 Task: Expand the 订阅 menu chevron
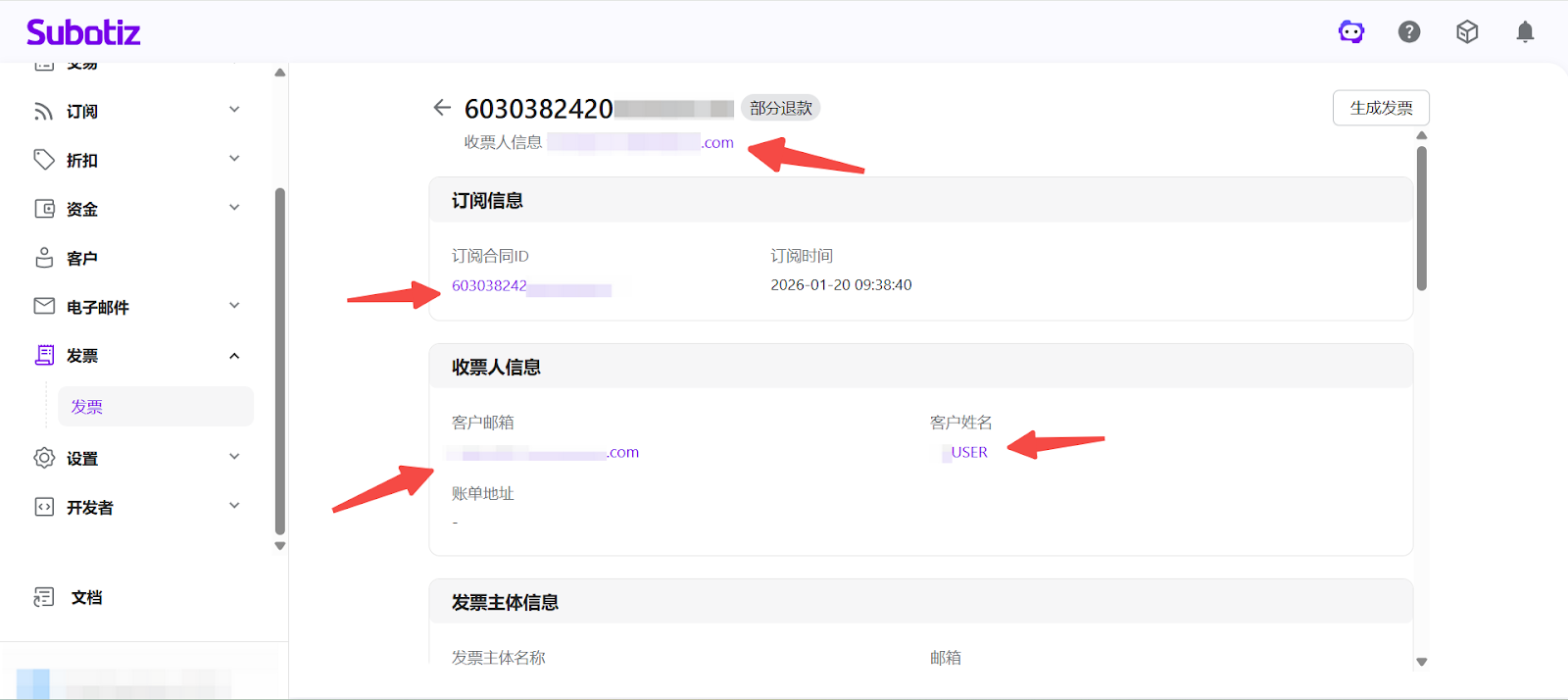tap(234, 110)
